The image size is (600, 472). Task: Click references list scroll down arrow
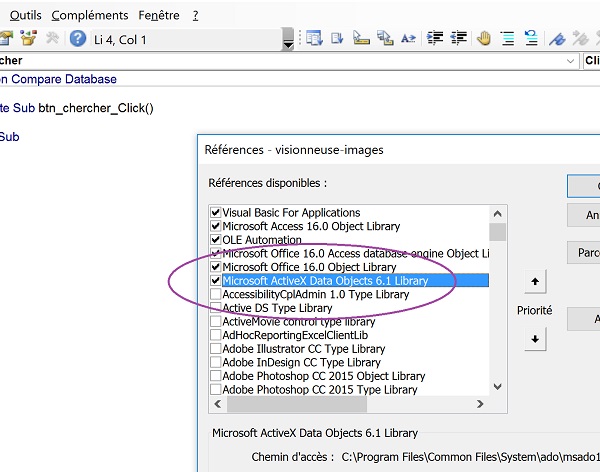coord(497,387)
